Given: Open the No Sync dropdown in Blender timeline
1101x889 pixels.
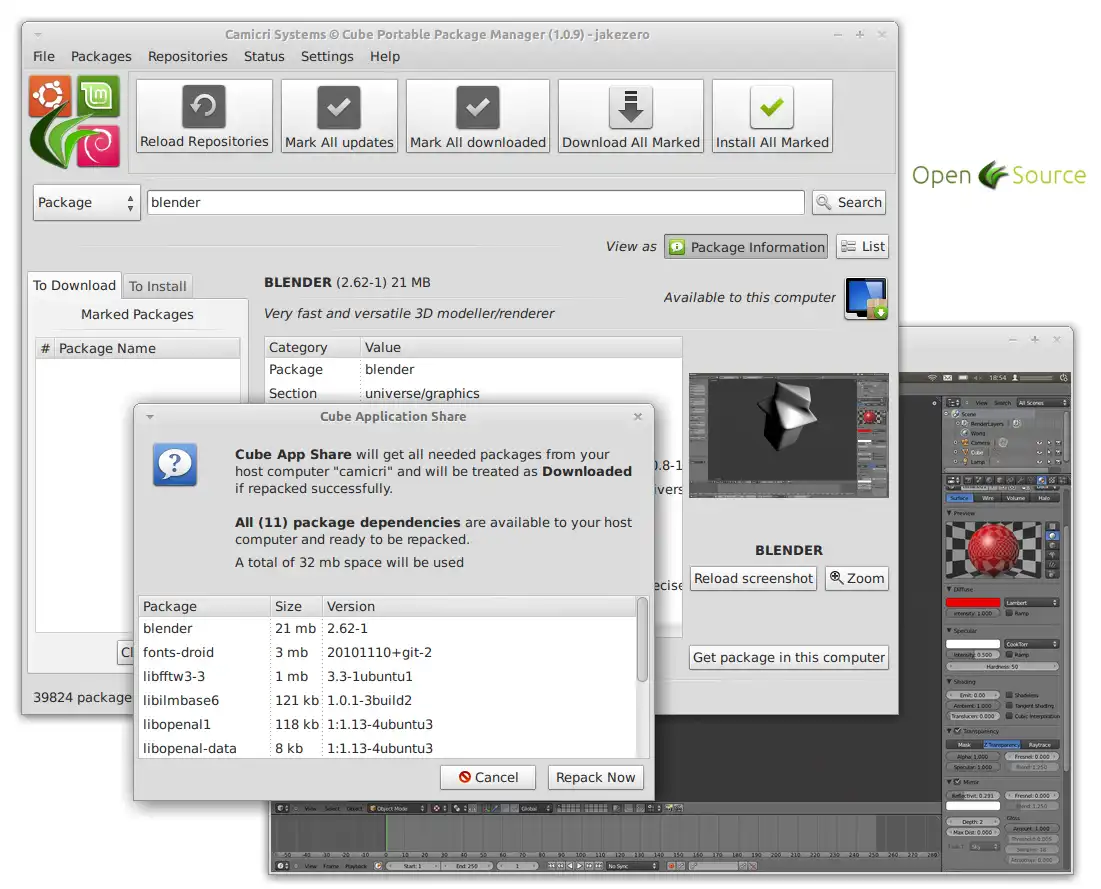Looking at the screenshot, I should click(633, 866).
